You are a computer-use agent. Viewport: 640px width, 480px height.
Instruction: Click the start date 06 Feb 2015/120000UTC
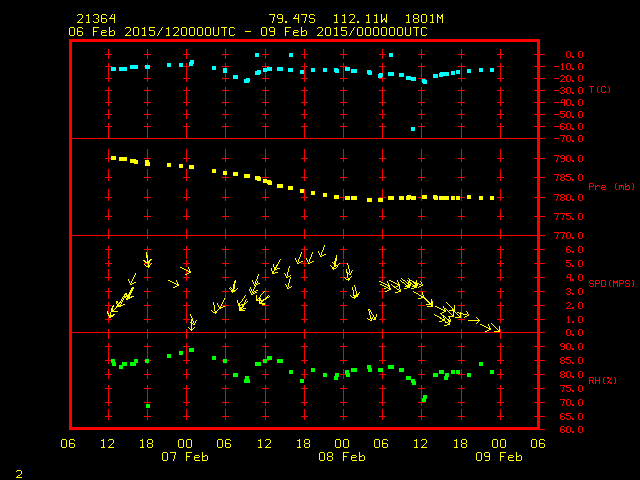pos(152,32)
